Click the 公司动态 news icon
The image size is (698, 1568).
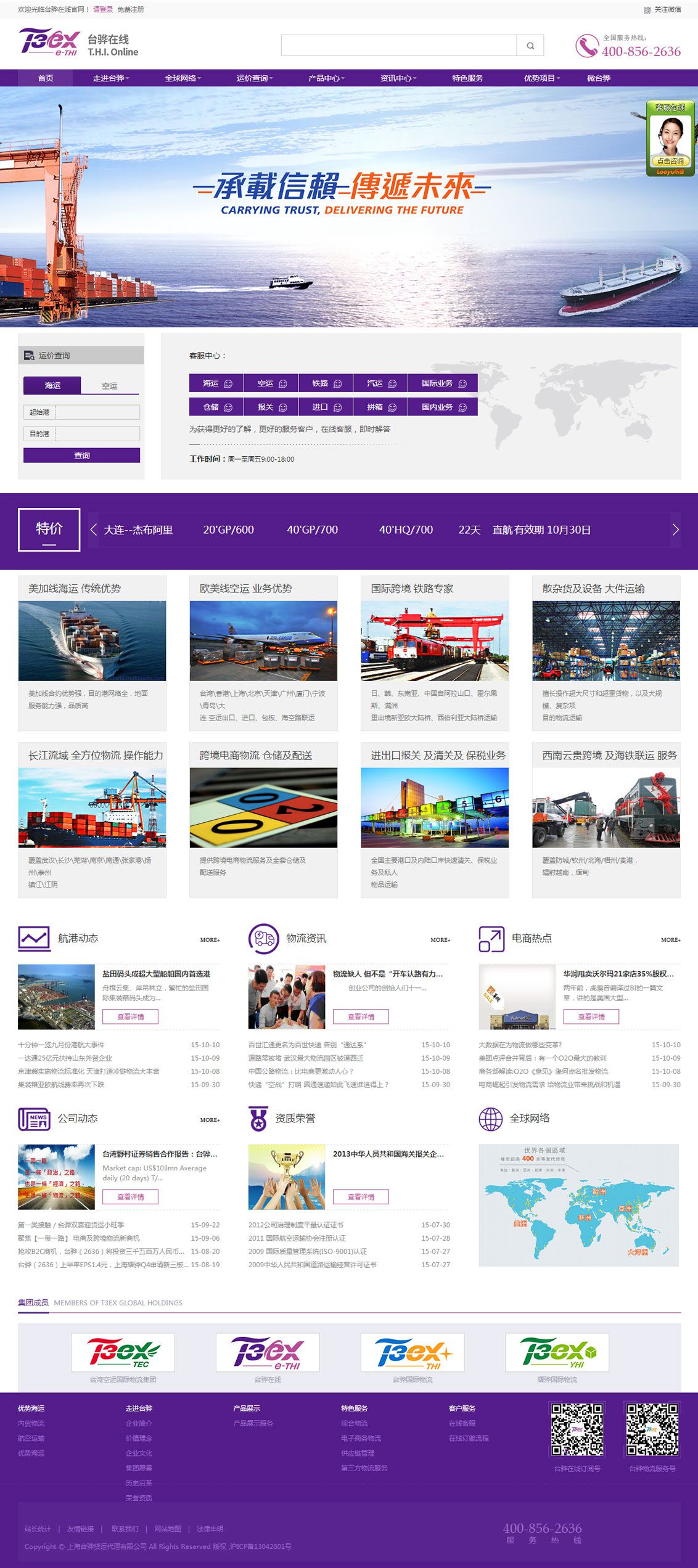[34, 1119]
